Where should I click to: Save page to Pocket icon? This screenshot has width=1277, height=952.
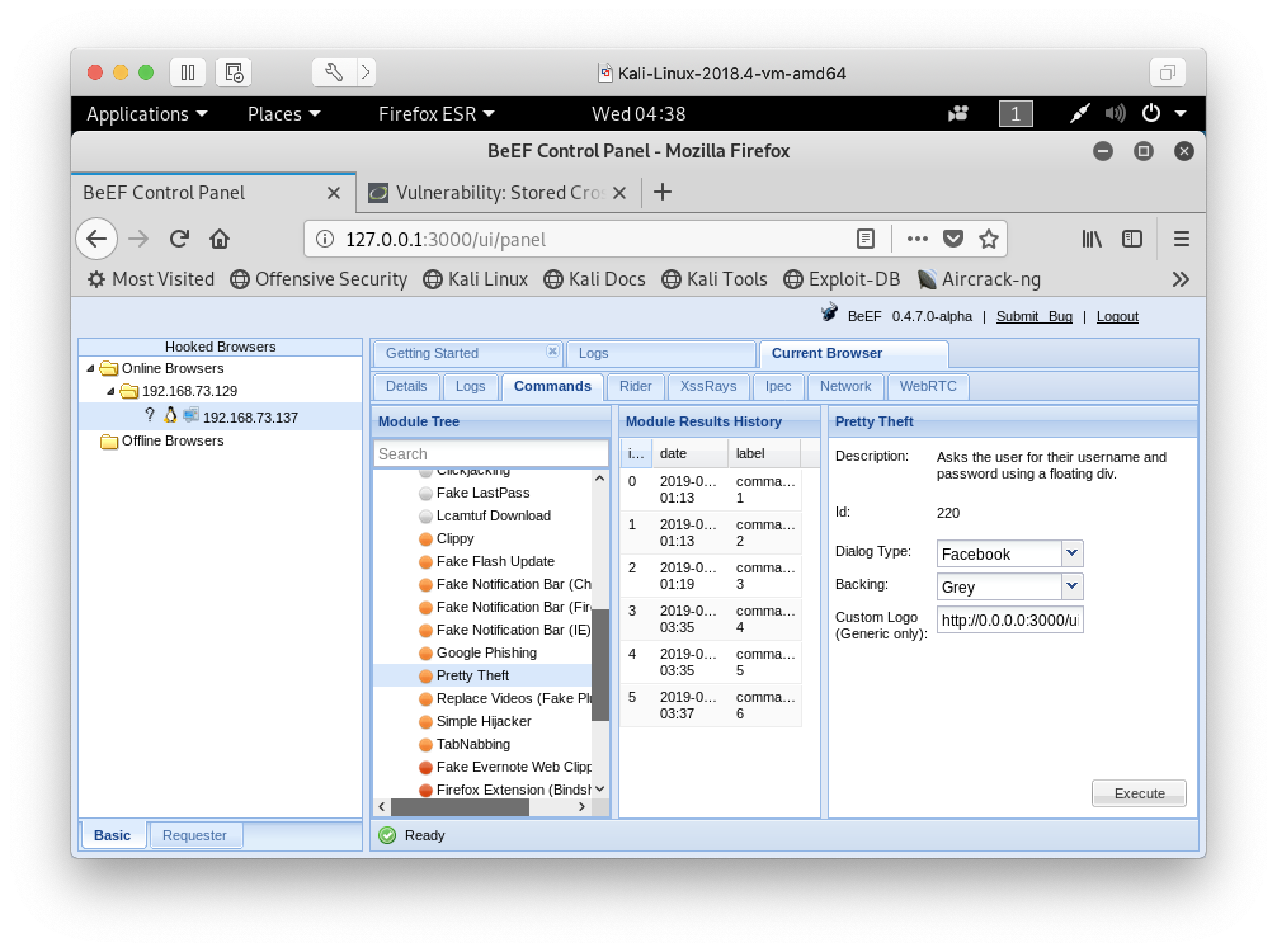tap(953, 239)
